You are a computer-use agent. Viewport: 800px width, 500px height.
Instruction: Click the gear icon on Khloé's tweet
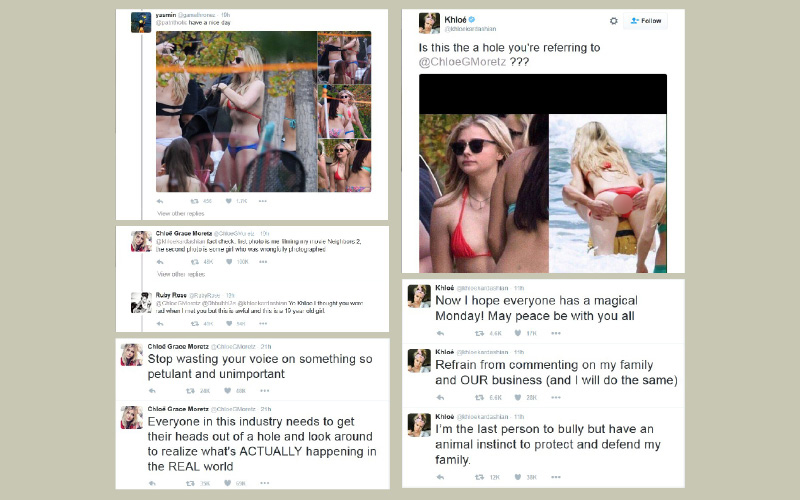tap(613, 21)
